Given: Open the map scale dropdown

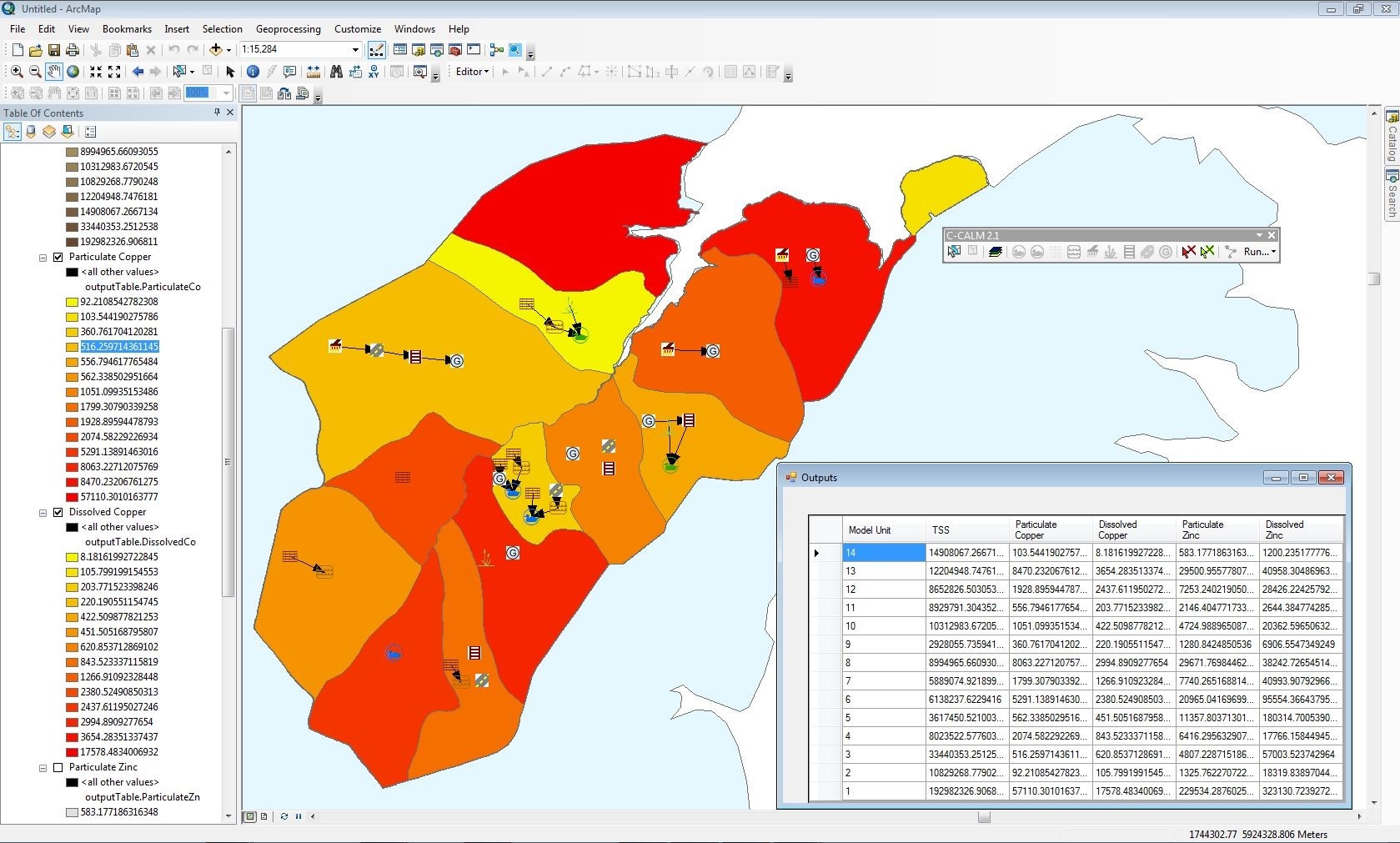Looking at the screenshot, I should tap(355, 50).
